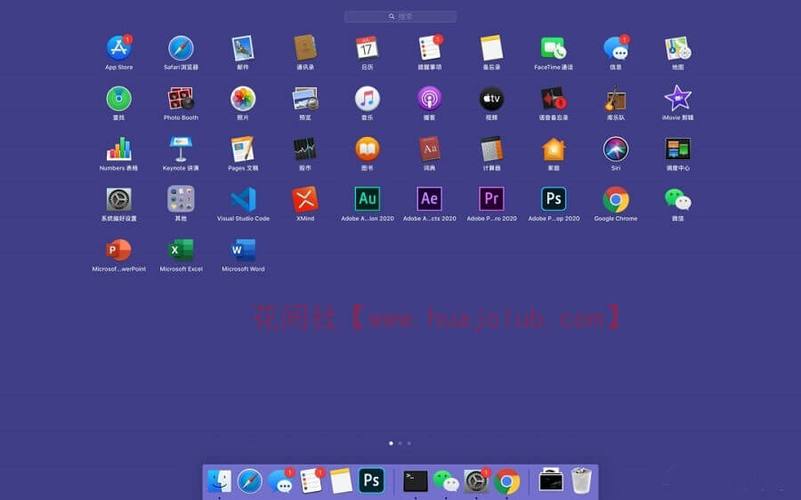Launch Keynote presentation app

[181, 149]
